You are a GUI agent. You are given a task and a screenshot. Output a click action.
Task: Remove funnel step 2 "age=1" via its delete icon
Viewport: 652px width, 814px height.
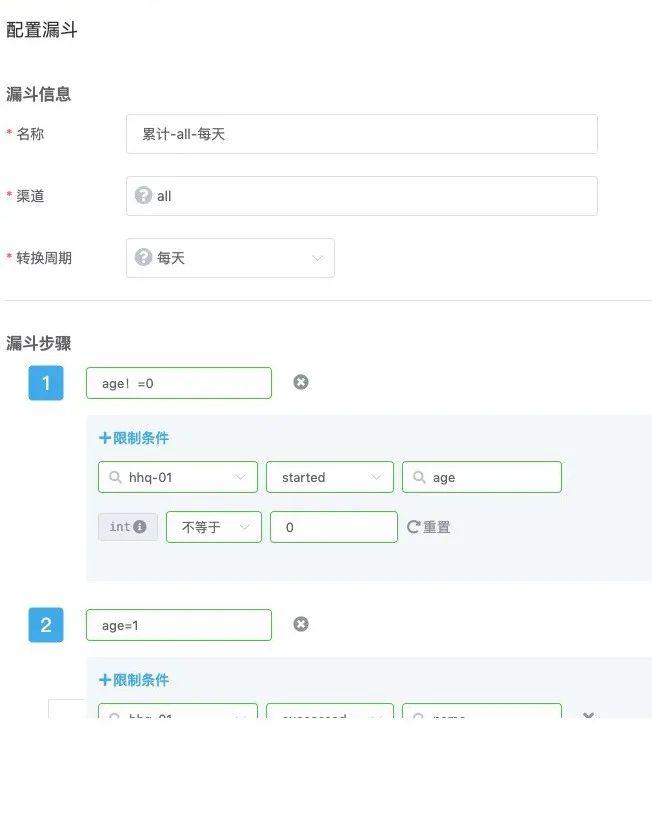pos(300,623)
